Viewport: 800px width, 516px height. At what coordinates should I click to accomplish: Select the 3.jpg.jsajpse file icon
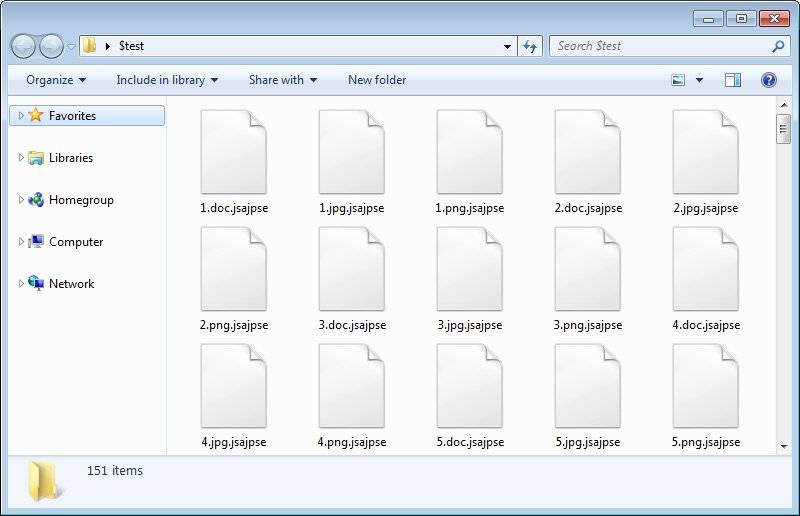(x=469, y=269)
